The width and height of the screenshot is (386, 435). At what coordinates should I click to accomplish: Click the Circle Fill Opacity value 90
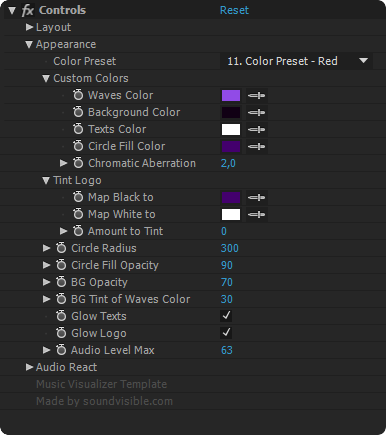point(227,265)
